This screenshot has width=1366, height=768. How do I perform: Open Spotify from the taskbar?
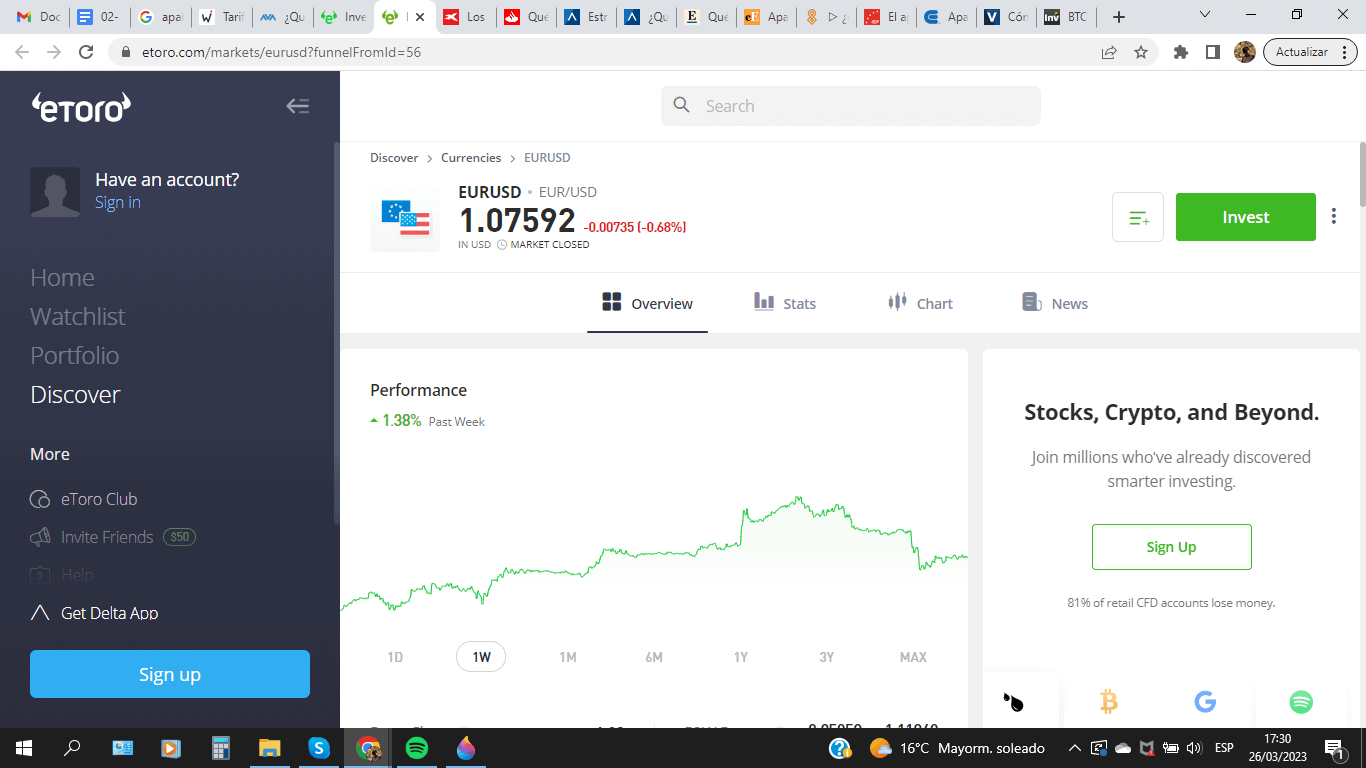417,748
